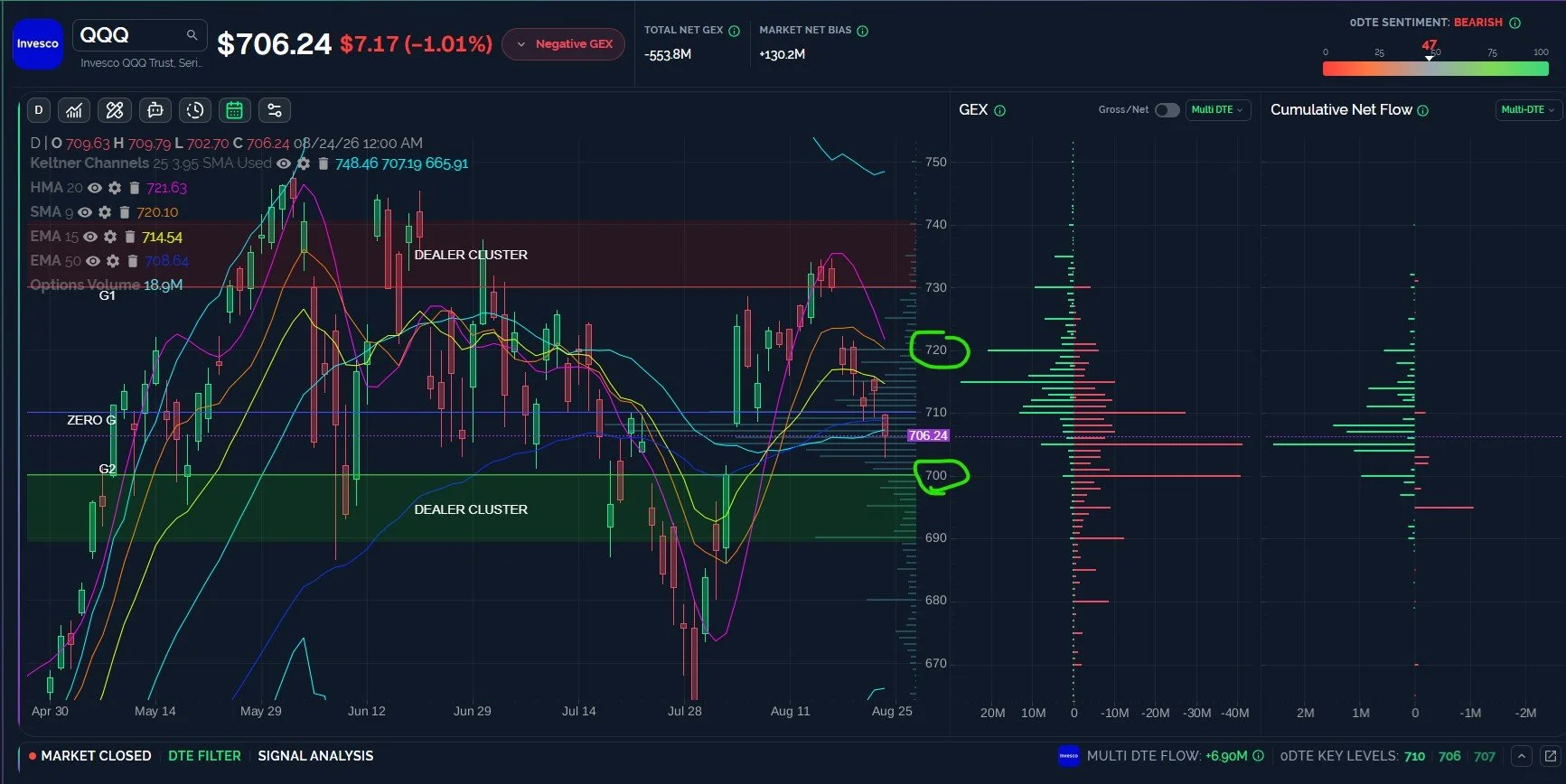
Task: Hide the EMA 15 indicator
Action: point(90,237)
